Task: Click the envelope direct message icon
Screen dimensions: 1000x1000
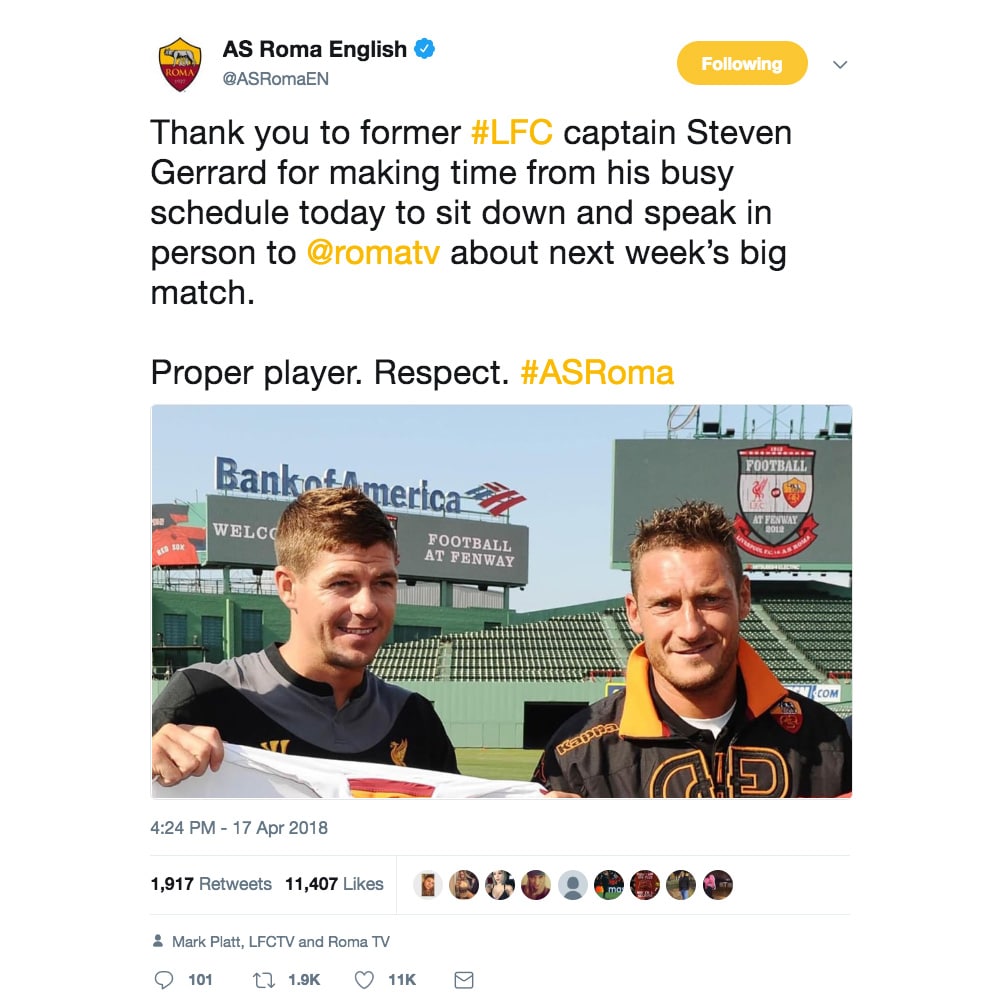Action: point(464,980)
